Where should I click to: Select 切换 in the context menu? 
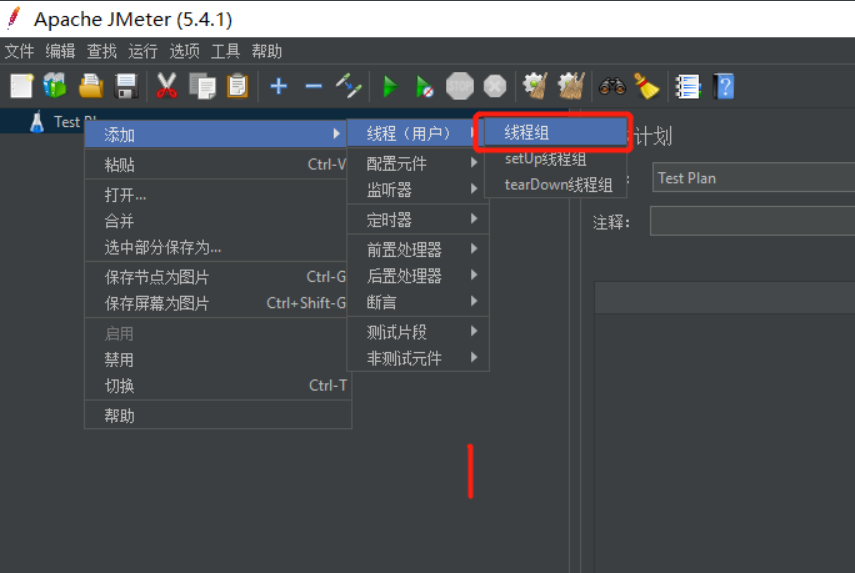(216, 385)
